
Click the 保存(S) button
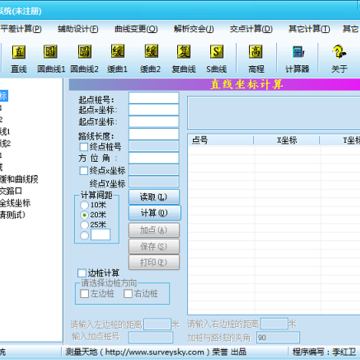click(x=154, y=246)
